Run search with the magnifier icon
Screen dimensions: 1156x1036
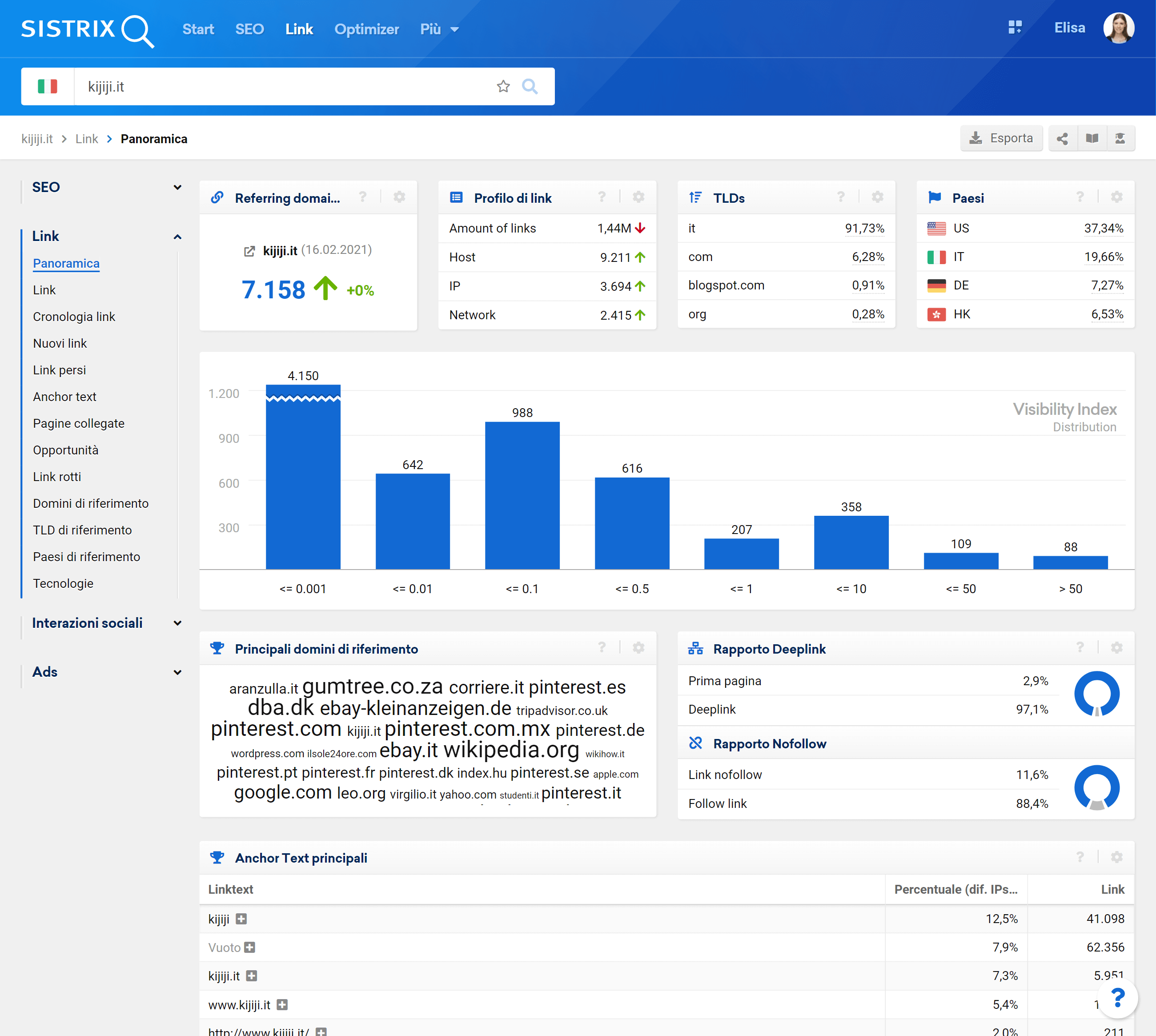pos(530,87)
